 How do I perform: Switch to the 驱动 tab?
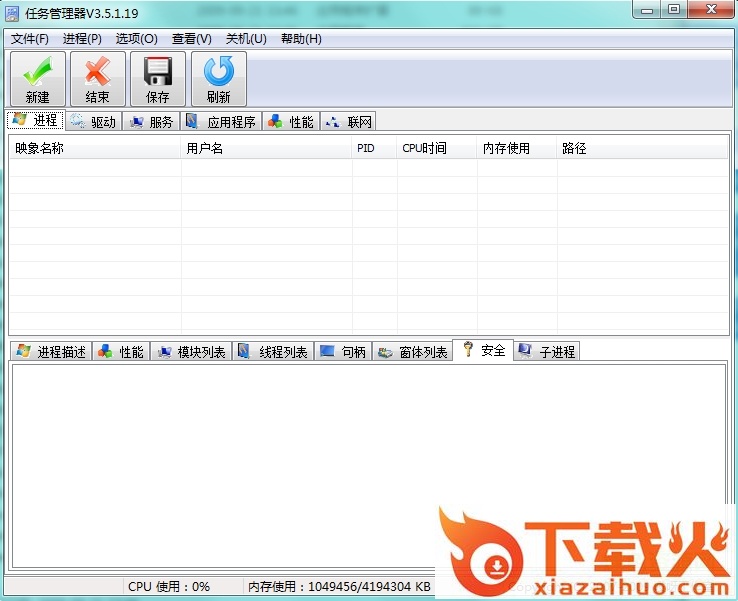94,122
